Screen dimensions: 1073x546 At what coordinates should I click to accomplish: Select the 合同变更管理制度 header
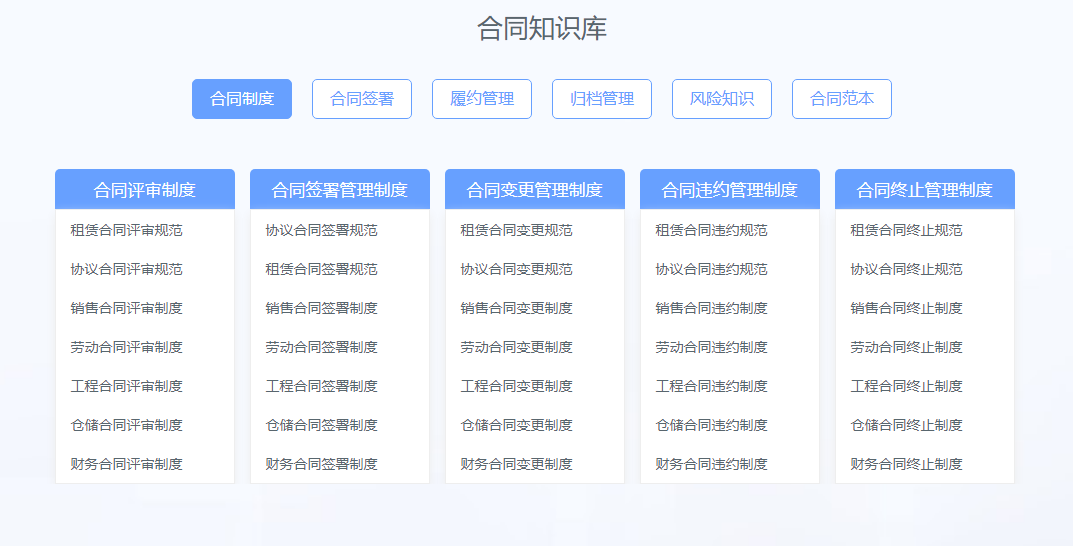coord(535,190)
